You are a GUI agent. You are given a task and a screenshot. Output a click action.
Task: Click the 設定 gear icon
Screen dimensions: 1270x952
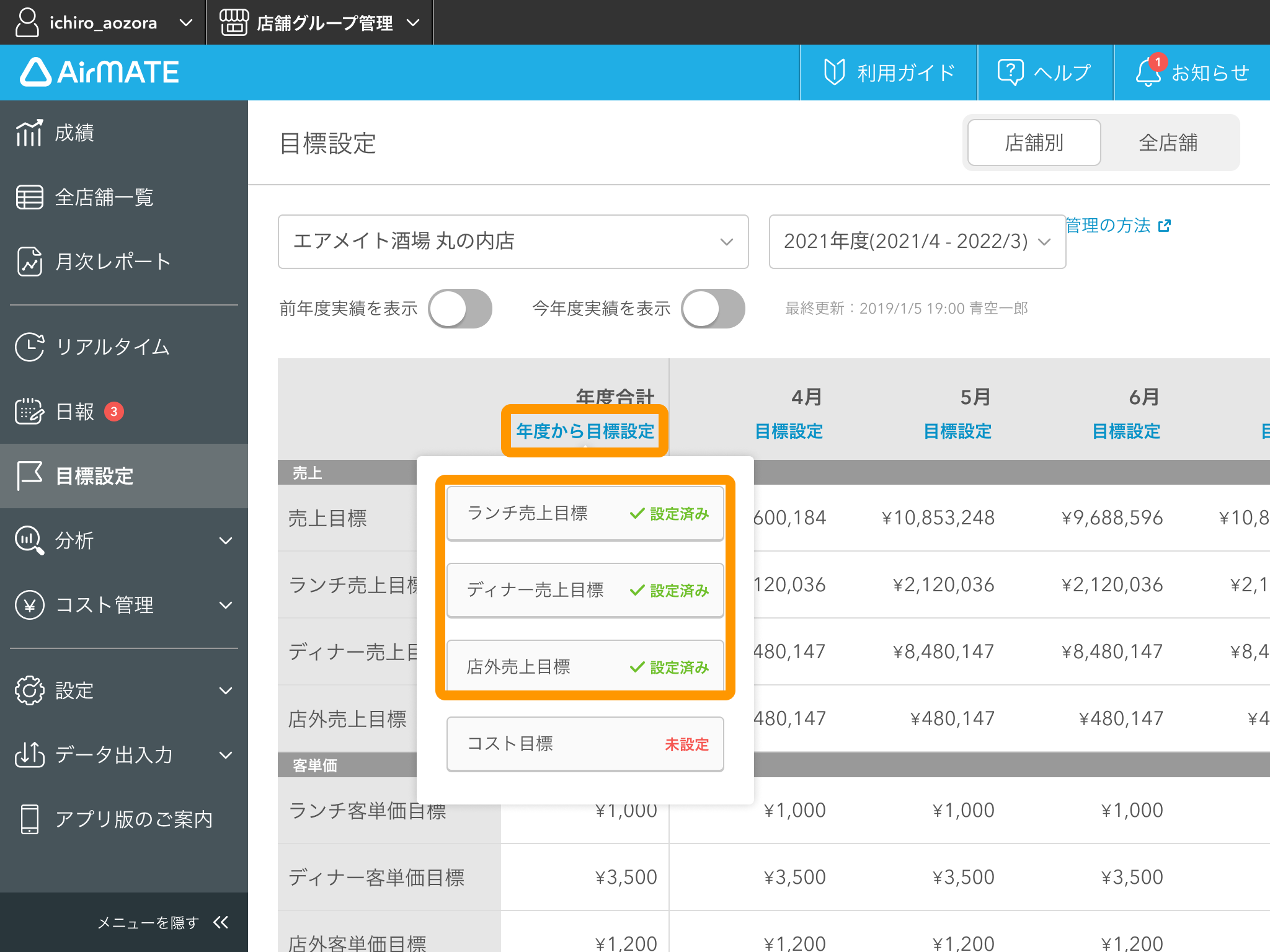(x=29, y=690)
